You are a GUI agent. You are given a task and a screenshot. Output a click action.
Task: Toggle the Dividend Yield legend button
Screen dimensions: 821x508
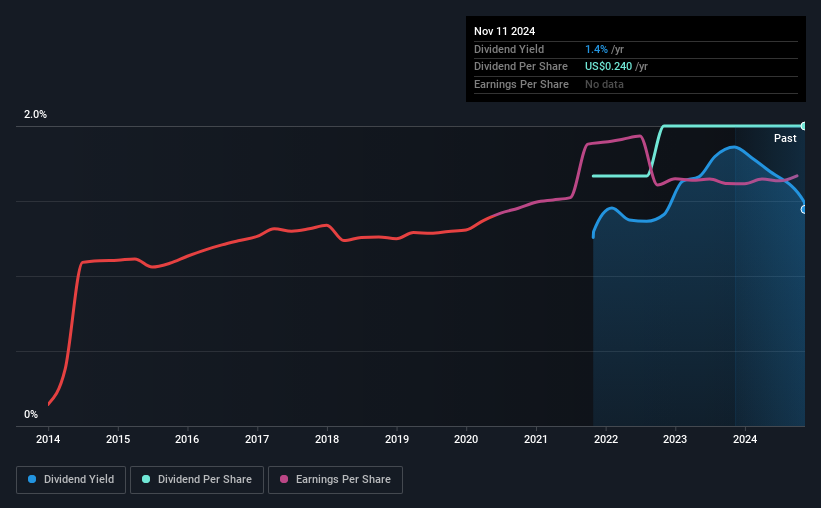71,480
